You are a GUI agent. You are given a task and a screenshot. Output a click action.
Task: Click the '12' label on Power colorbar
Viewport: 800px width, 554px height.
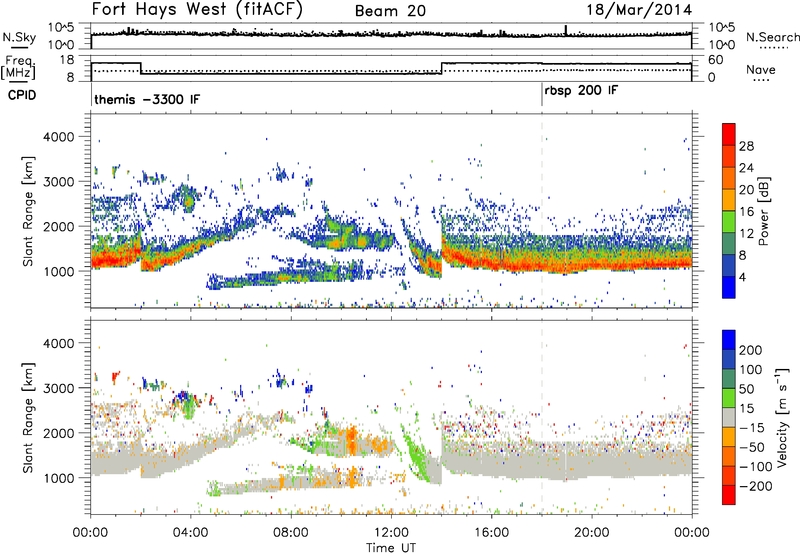coord(746,234)
